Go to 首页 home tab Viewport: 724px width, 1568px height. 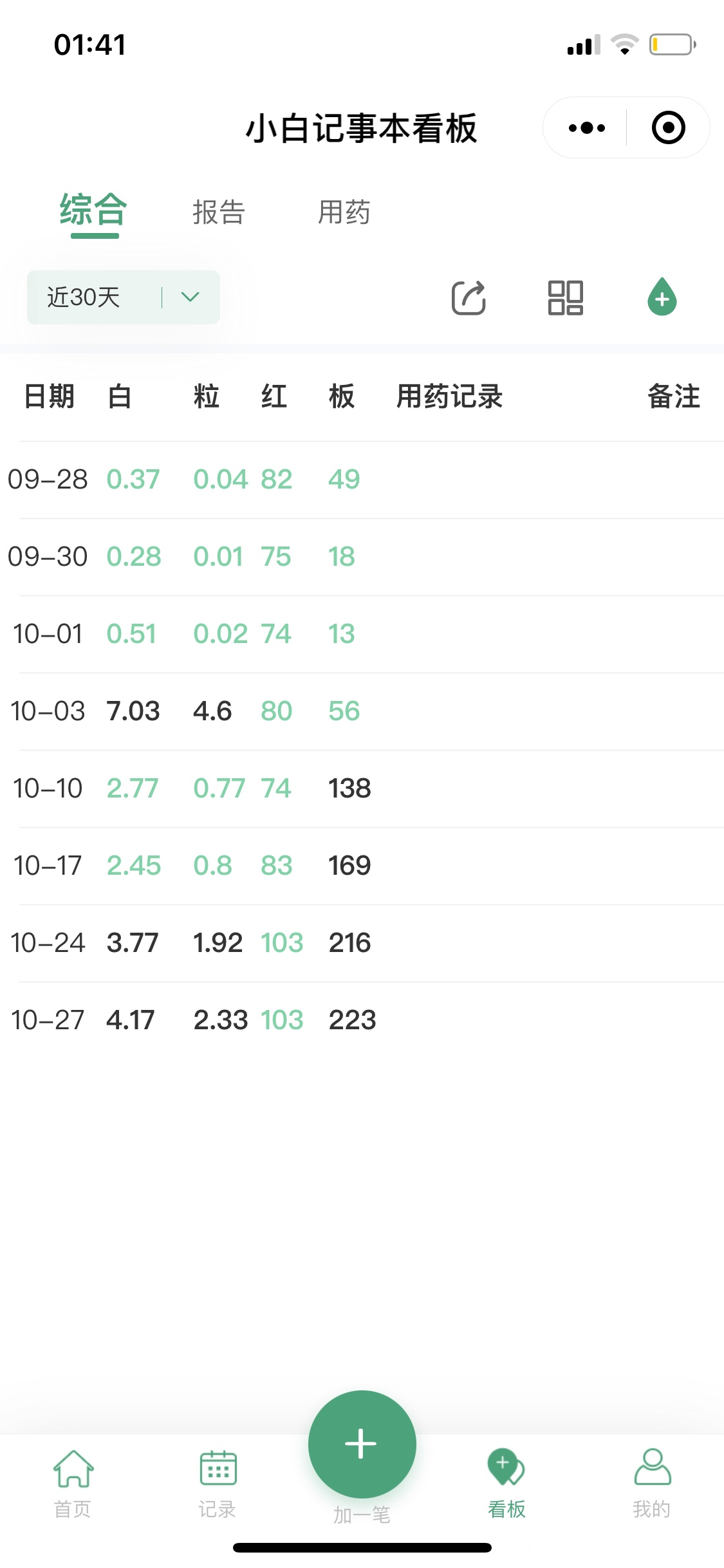click(73, 1482)
